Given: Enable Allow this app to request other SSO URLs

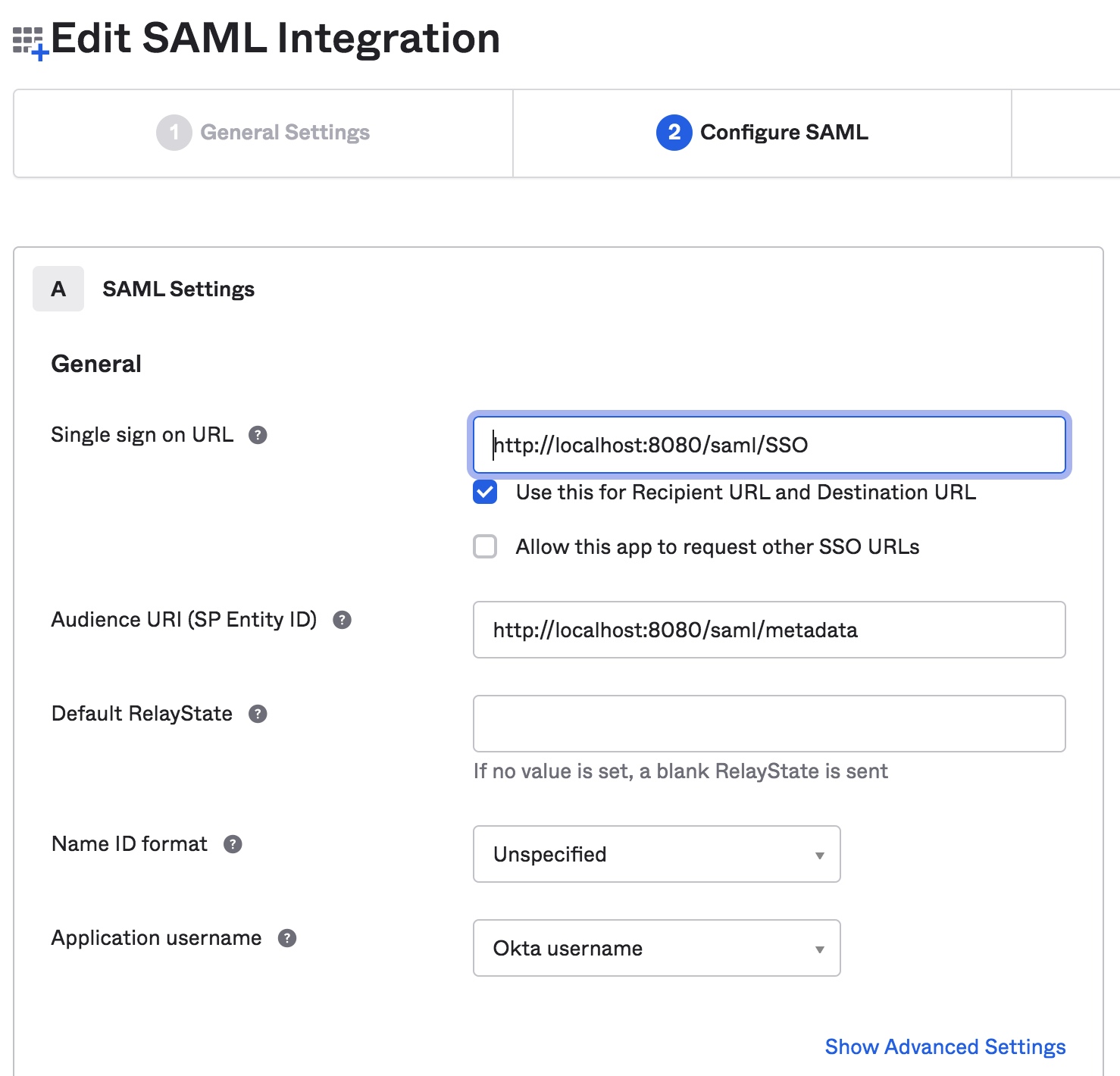Looking at the screenshot, I should 485,546.
